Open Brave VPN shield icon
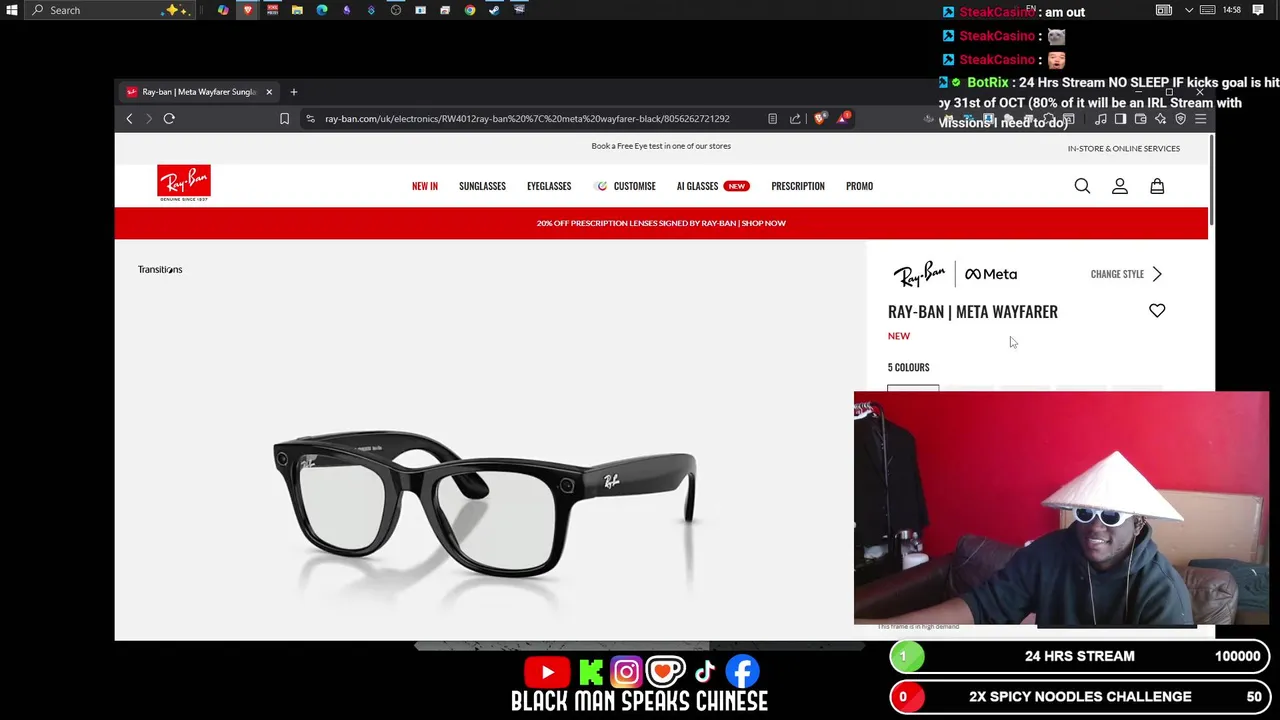The height and width of the screenshot is (720, 1280). click(1180, 119)
